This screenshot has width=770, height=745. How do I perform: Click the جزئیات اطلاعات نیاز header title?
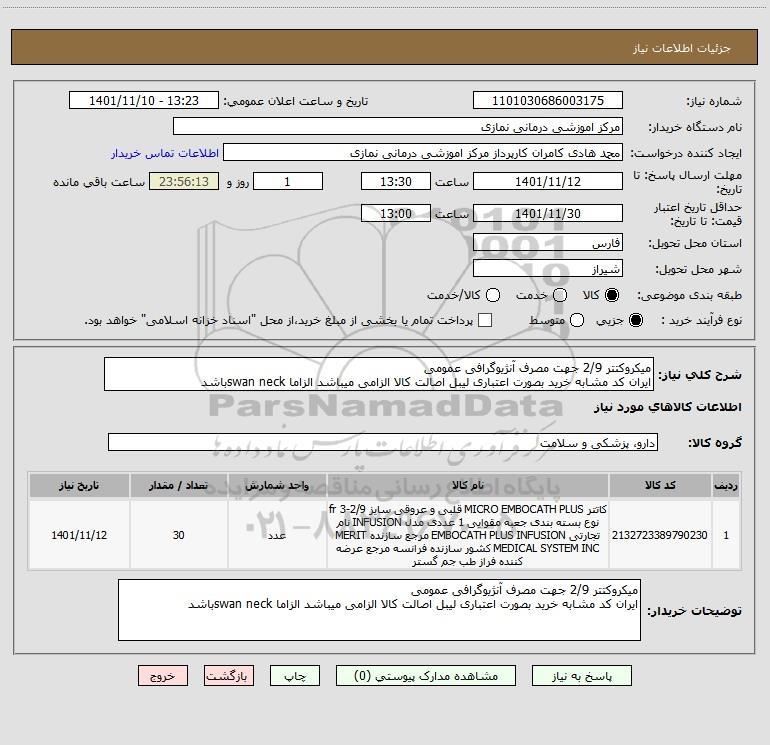[682, 48]
